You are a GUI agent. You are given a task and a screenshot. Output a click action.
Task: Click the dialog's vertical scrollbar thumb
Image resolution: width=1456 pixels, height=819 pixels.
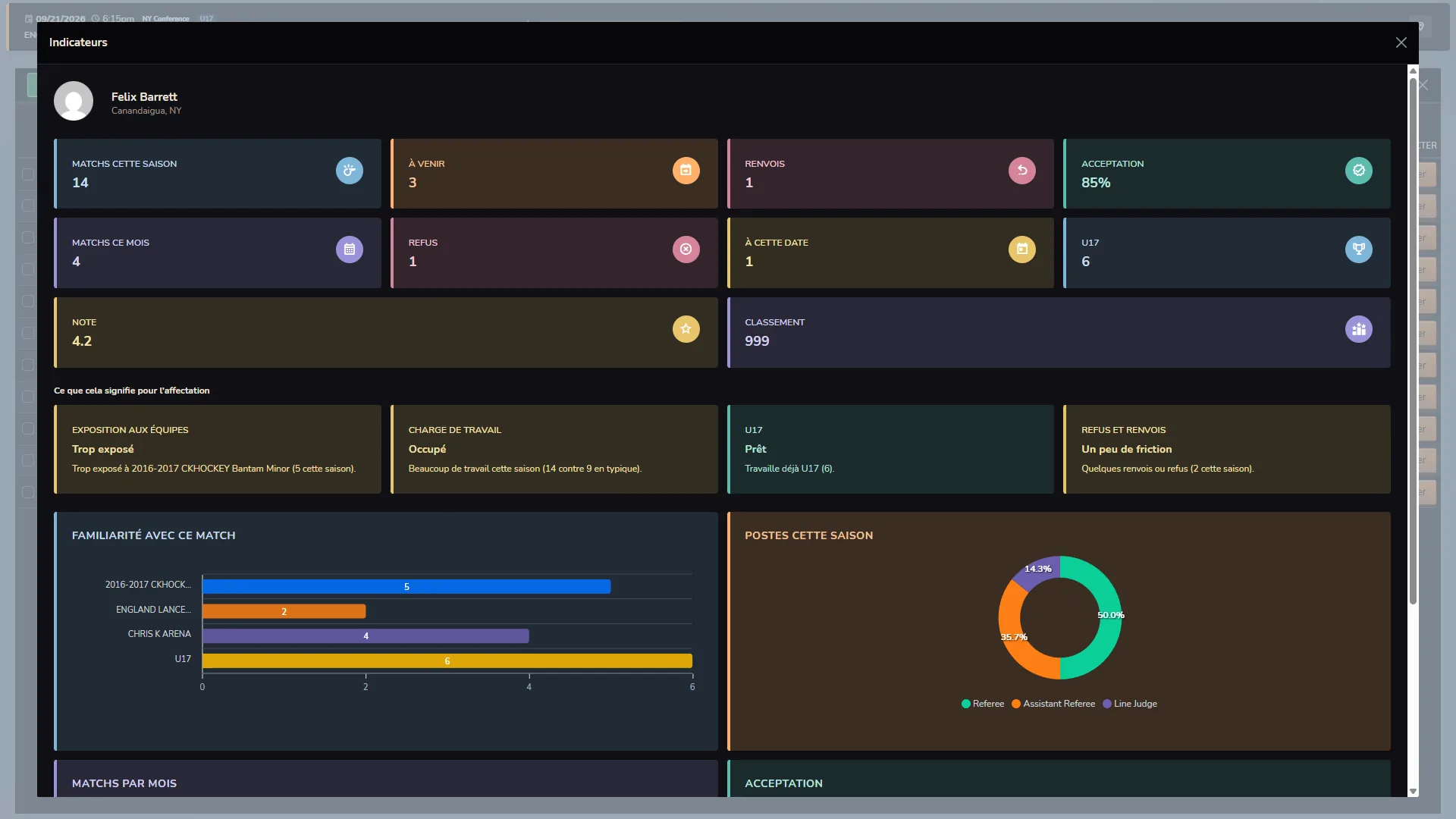(x=1413, y=341)
